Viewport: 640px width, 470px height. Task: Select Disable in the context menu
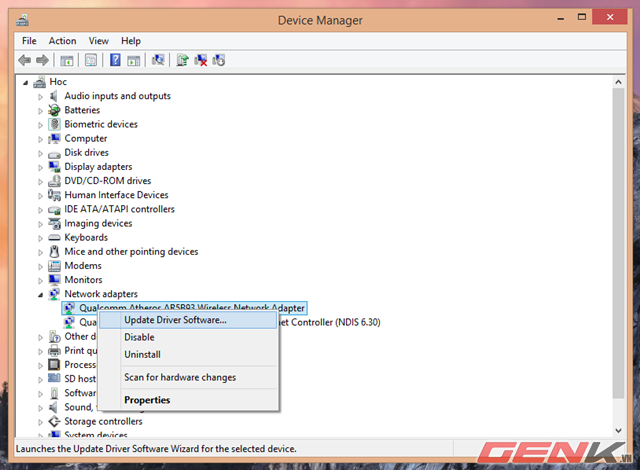pos(139,338)
